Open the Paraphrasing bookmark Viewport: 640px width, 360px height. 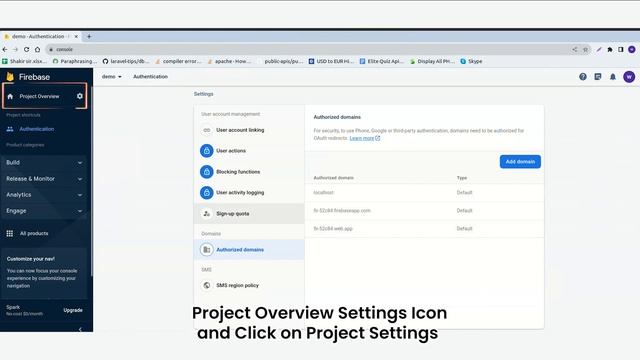coord(75,61)
